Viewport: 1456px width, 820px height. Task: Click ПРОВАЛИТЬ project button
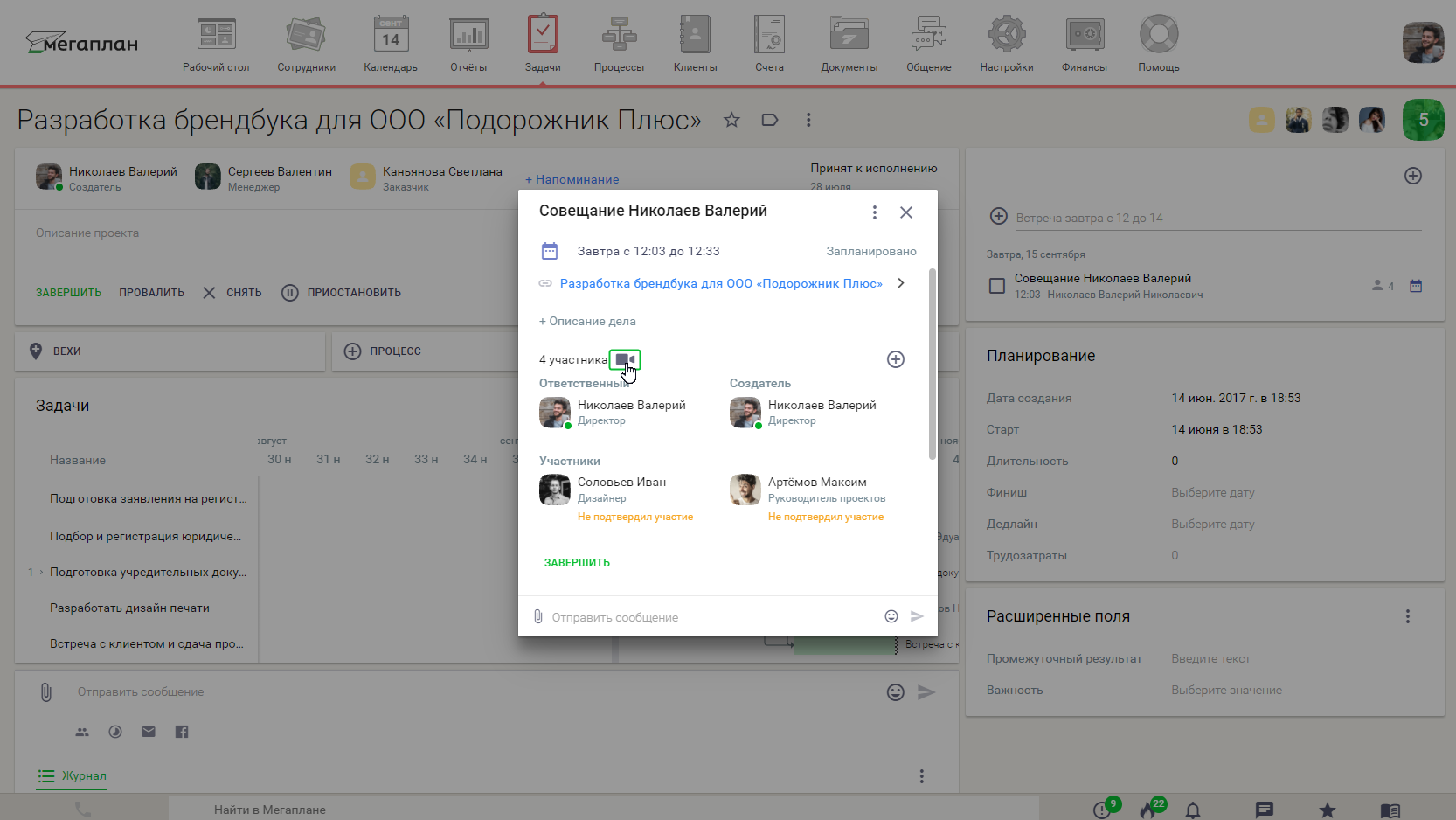click(x=151, y=293)
